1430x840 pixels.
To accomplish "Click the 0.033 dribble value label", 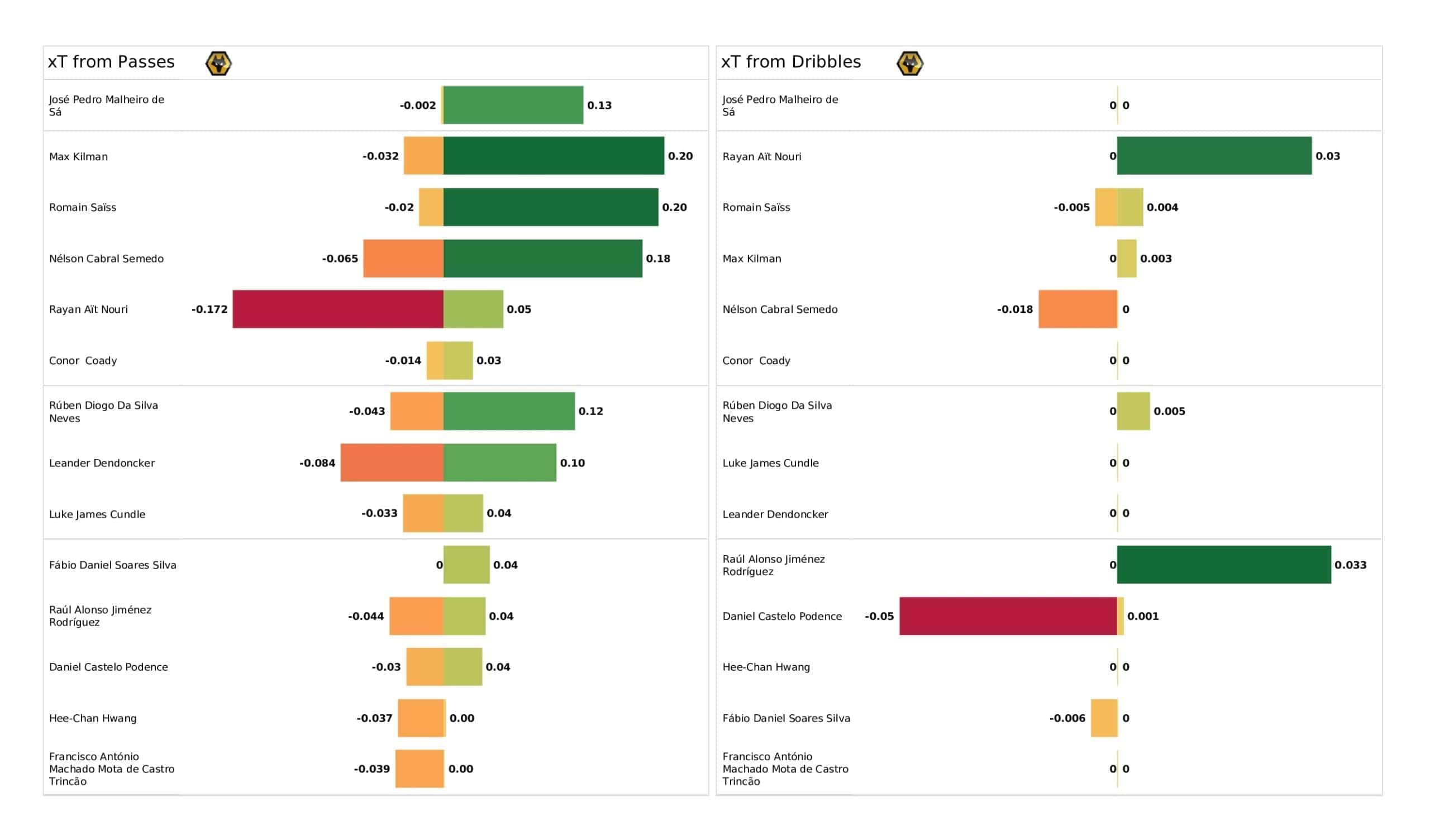I will [1350, 565].
